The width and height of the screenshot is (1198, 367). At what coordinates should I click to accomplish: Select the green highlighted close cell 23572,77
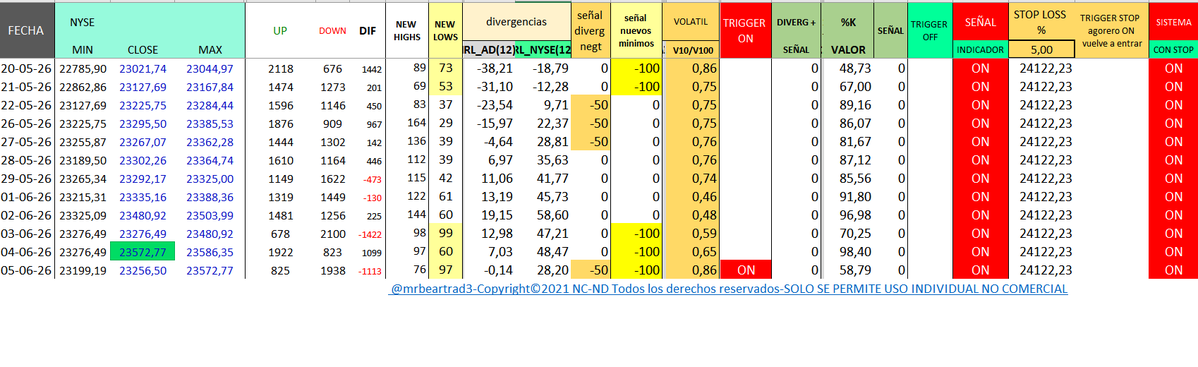tap(143, 252)
